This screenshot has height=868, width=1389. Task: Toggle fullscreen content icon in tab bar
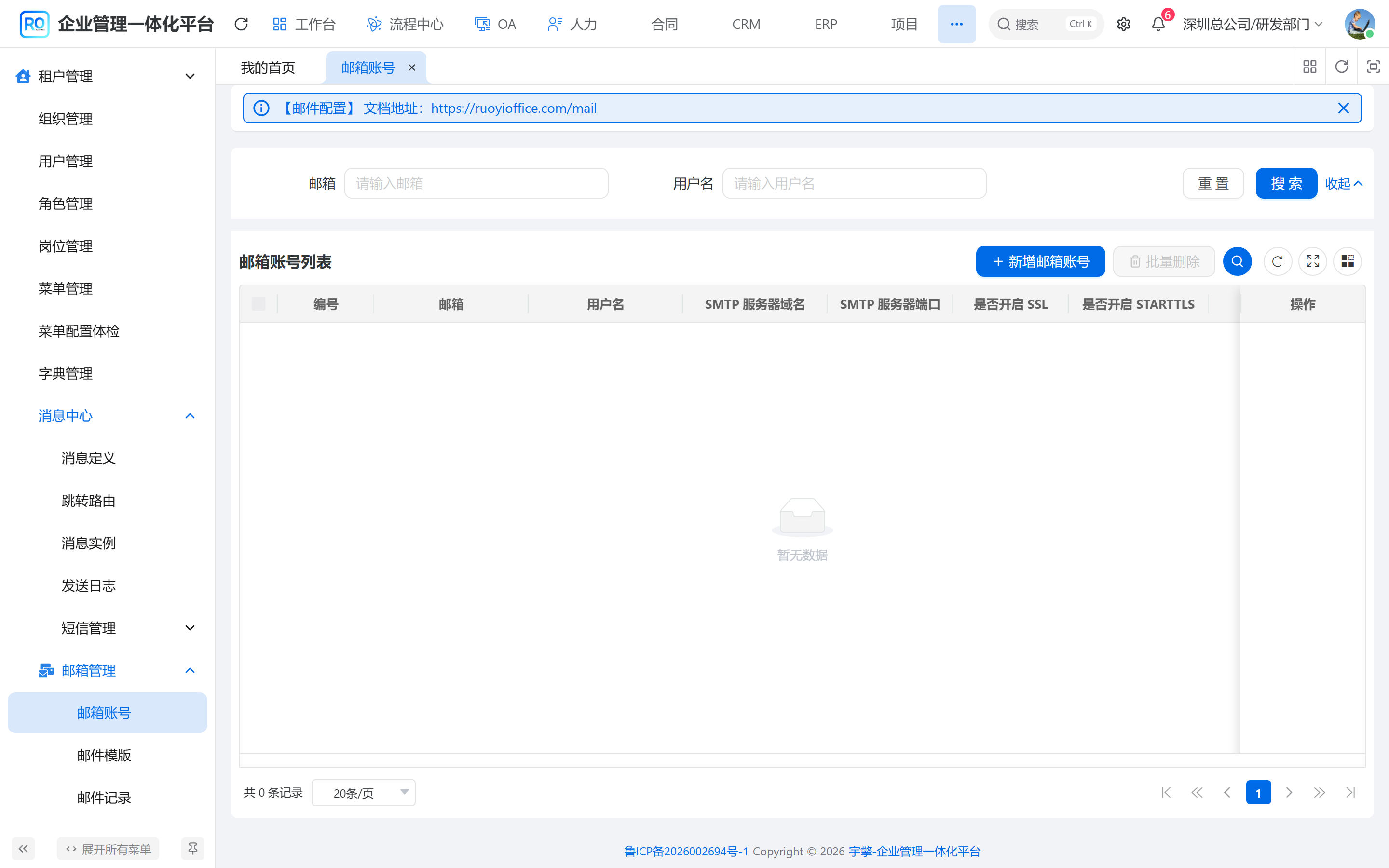[1373, 67]
